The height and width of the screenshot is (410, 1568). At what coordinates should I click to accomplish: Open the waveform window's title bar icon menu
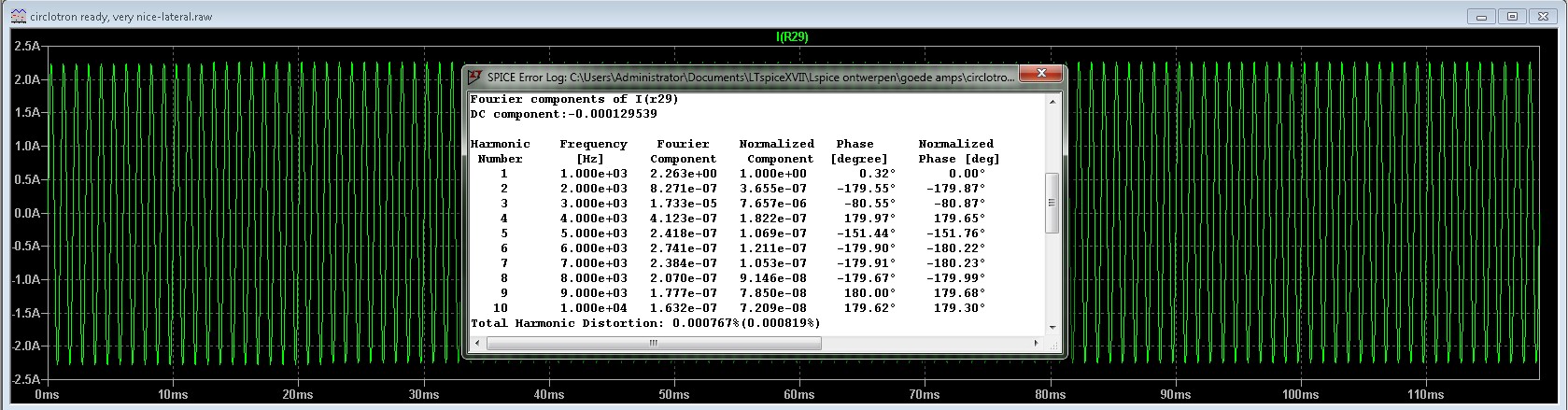coord(18,16)
